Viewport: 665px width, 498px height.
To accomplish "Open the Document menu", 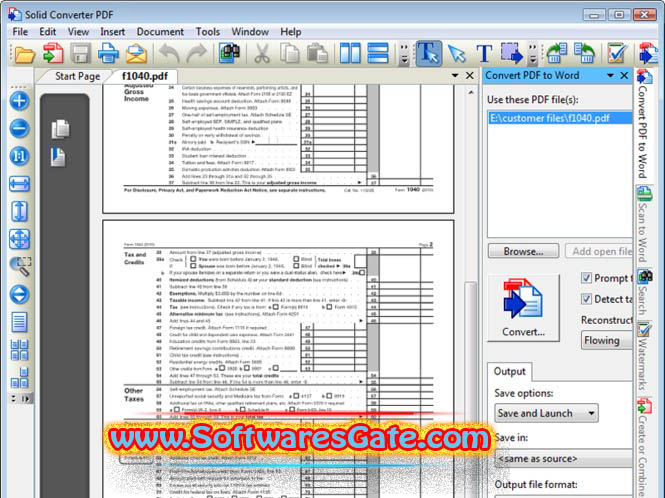I will [x=160, y=32].
